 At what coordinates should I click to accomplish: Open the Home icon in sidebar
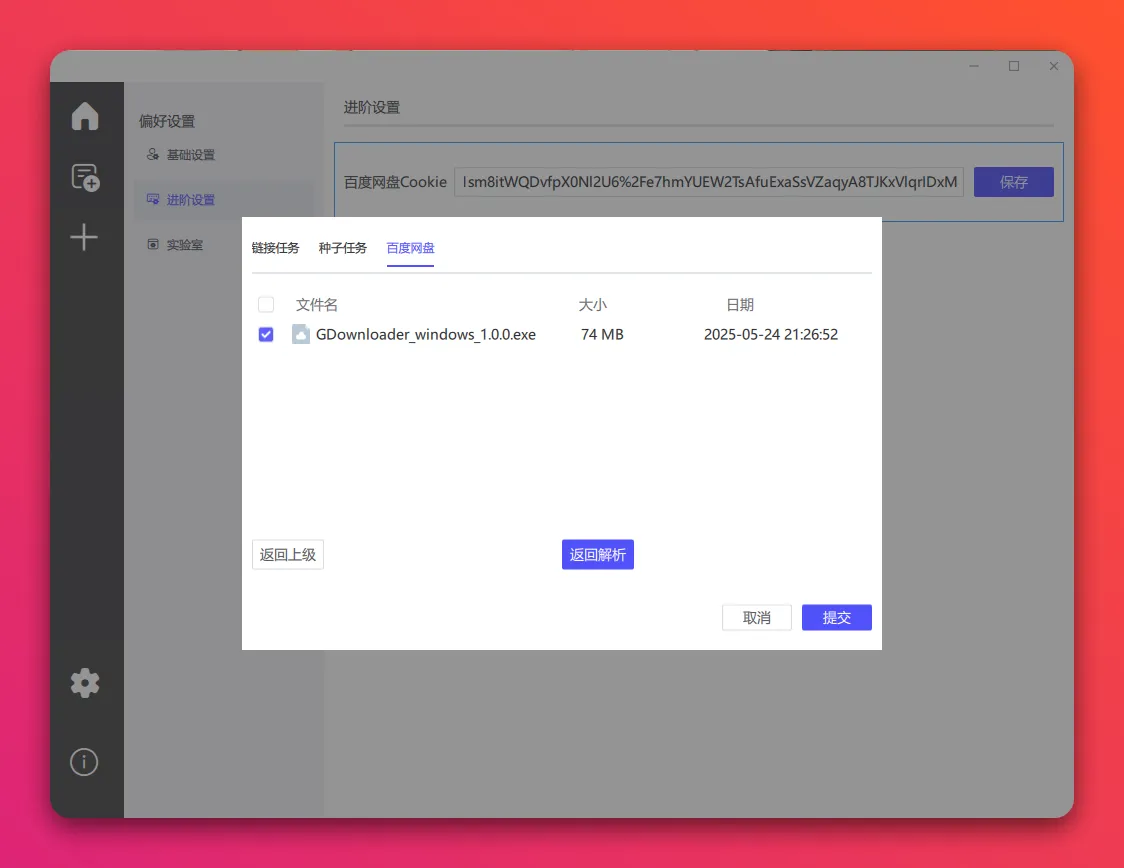pyautogui.click(x=85, y=116)
